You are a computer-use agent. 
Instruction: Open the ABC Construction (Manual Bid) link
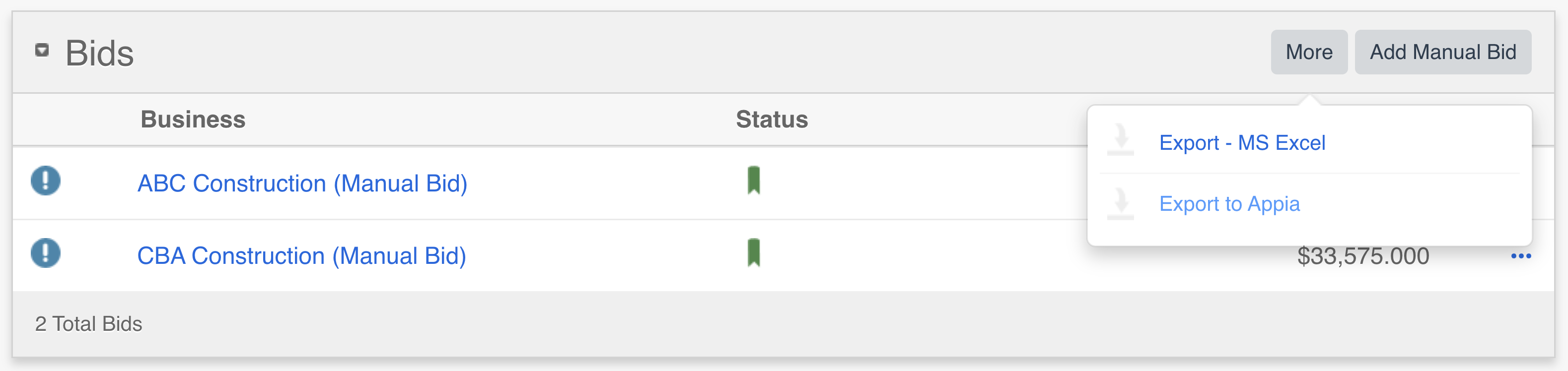tap(302, 183)
